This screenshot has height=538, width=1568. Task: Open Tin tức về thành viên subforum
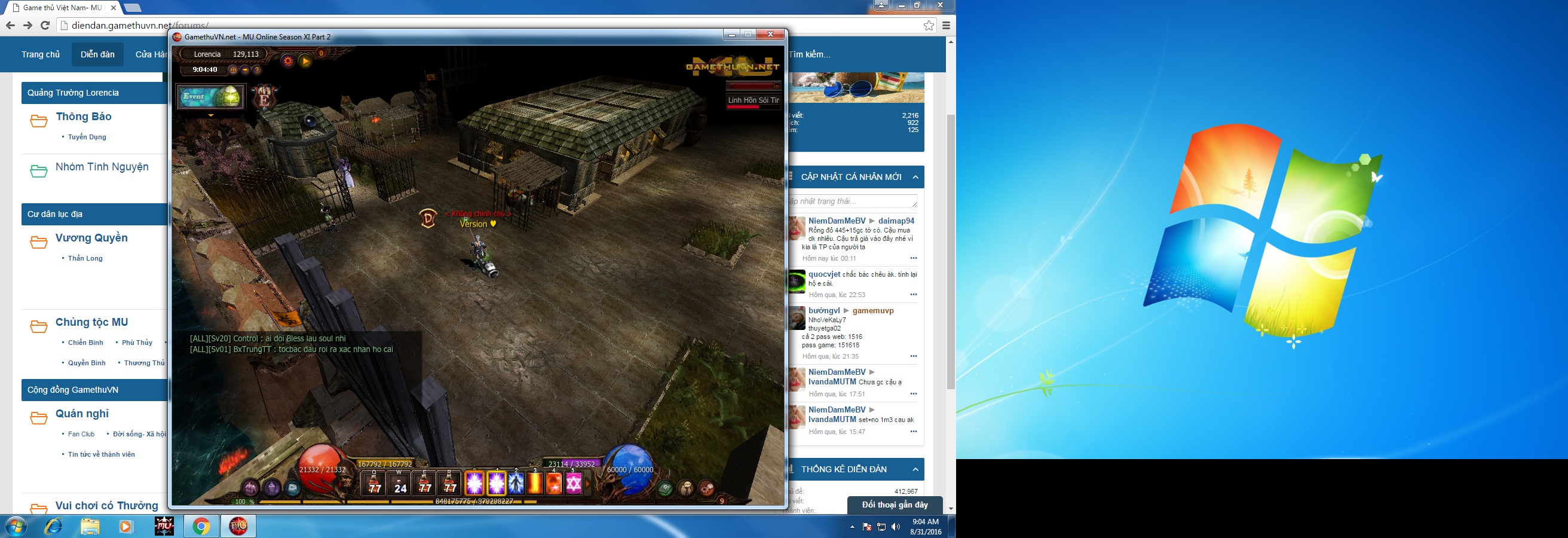(102, 454)
